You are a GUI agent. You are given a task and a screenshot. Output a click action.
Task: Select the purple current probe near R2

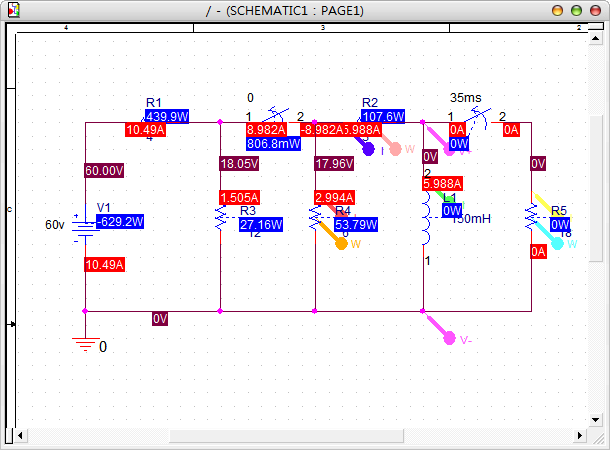367,149
